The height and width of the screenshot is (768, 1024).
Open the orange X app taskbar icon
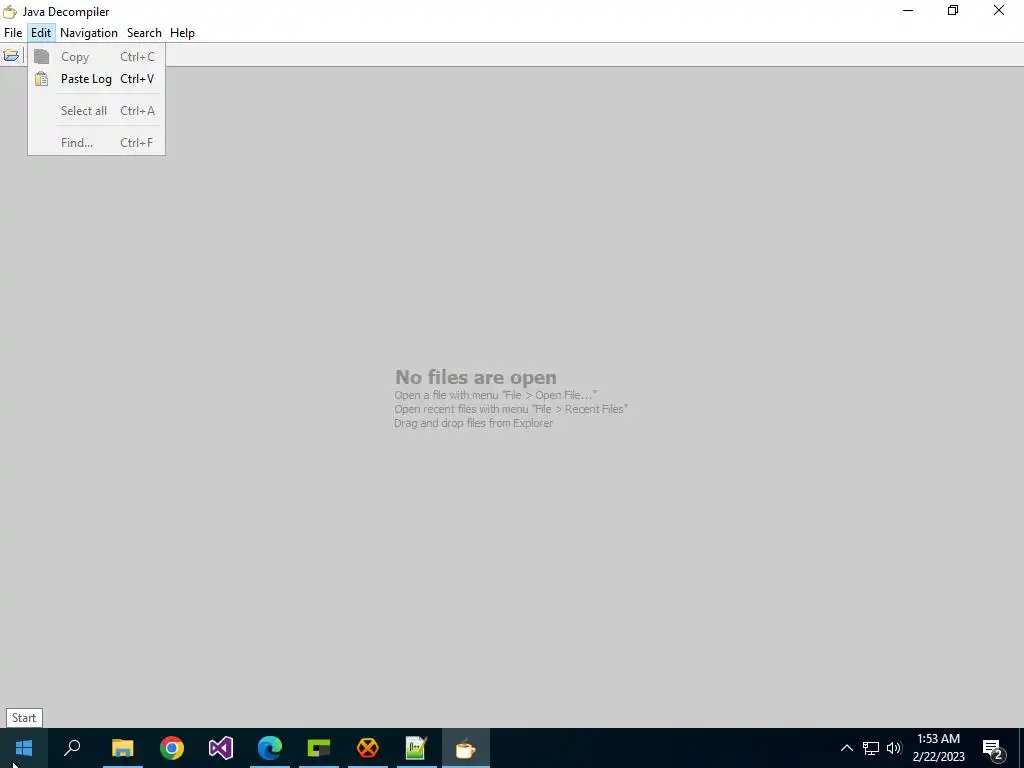tap(368, 748)
